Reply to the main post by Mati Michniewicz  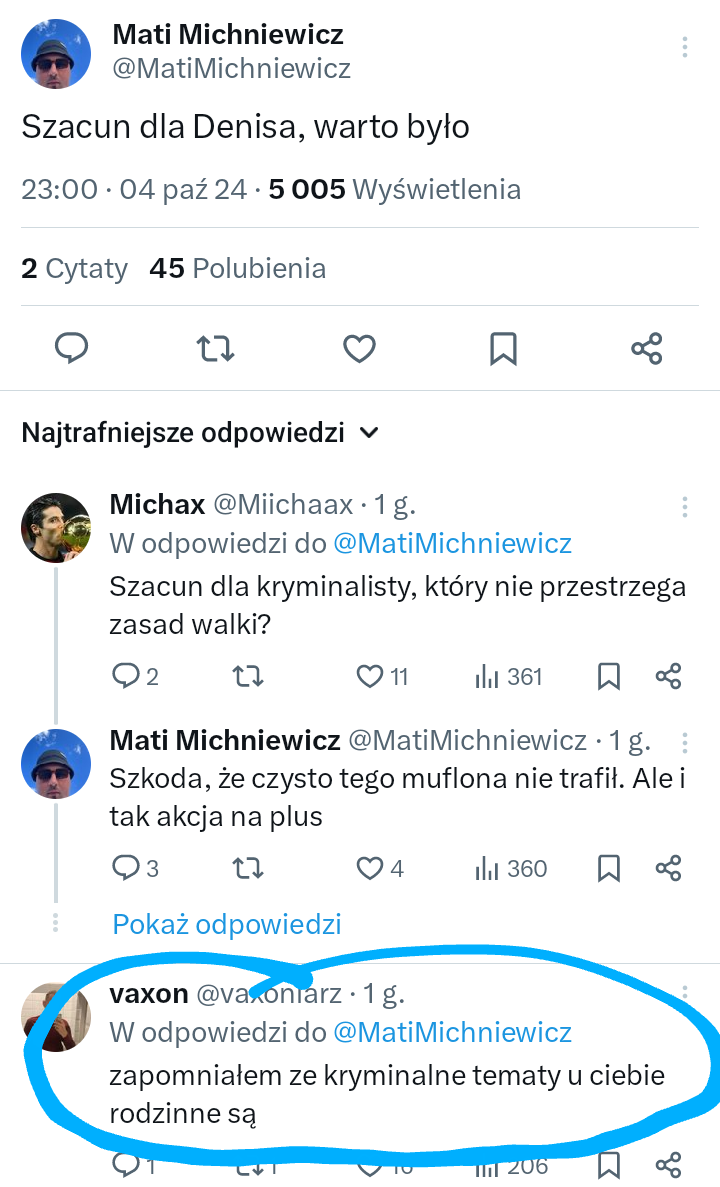pos(71,348)
